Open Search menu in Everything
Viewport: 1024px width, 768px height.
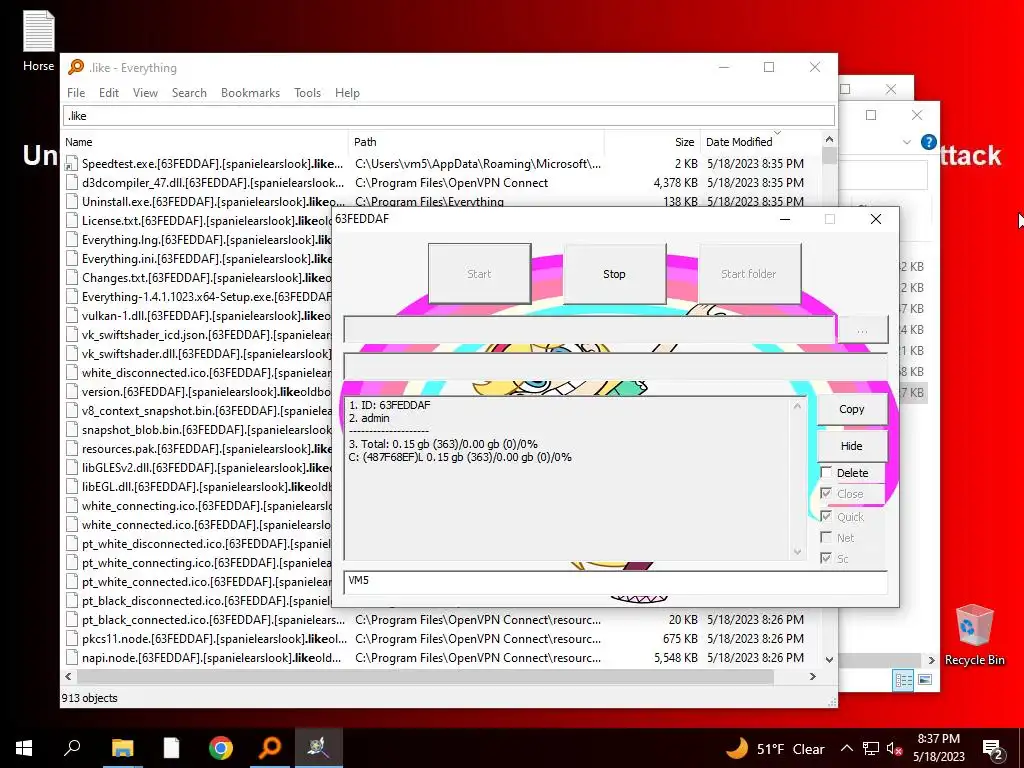pos(189,93)
